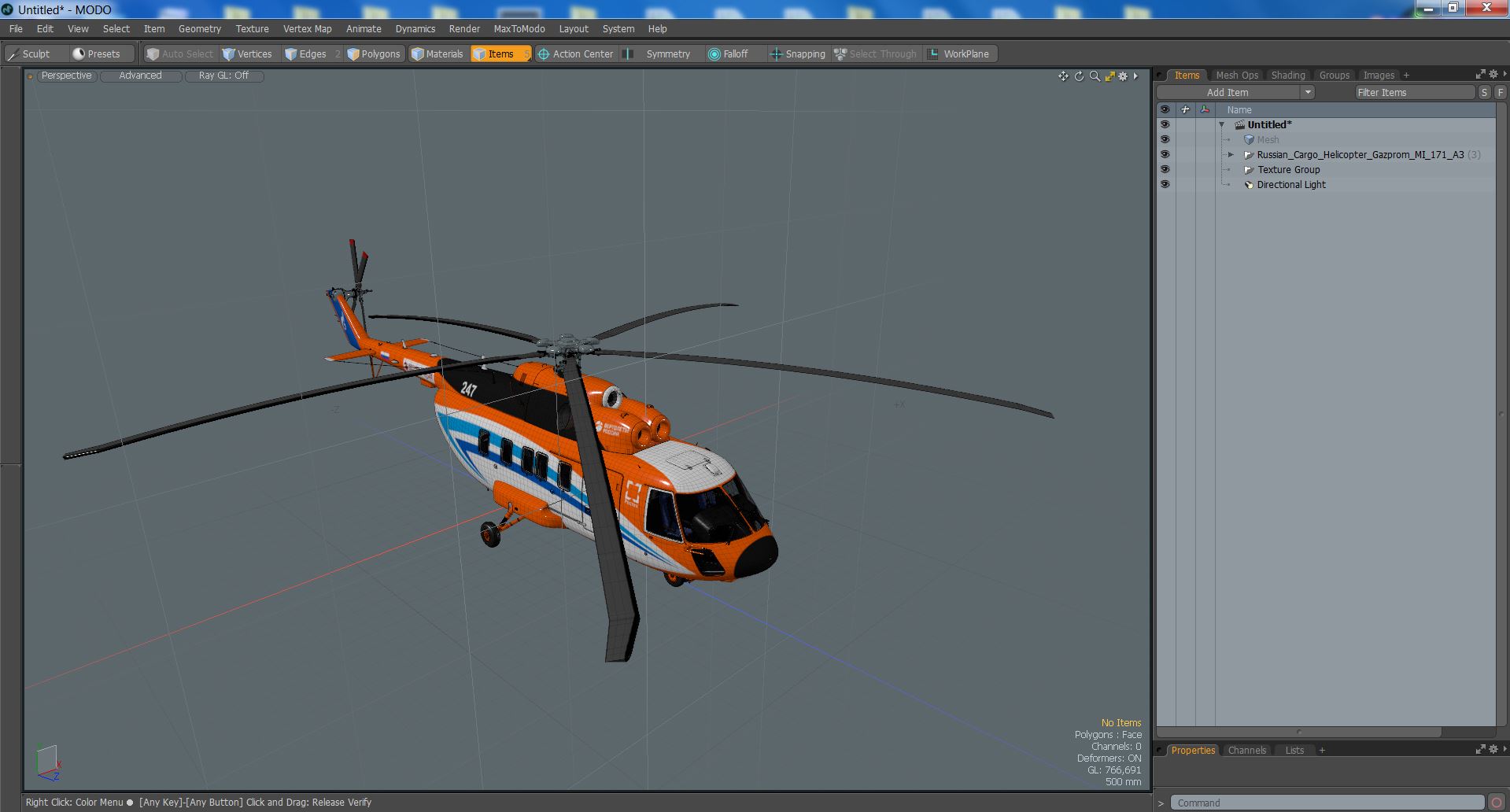Add a new tab next to Lists
This screenshot has height=812, width=1510.
[1322, 751]
